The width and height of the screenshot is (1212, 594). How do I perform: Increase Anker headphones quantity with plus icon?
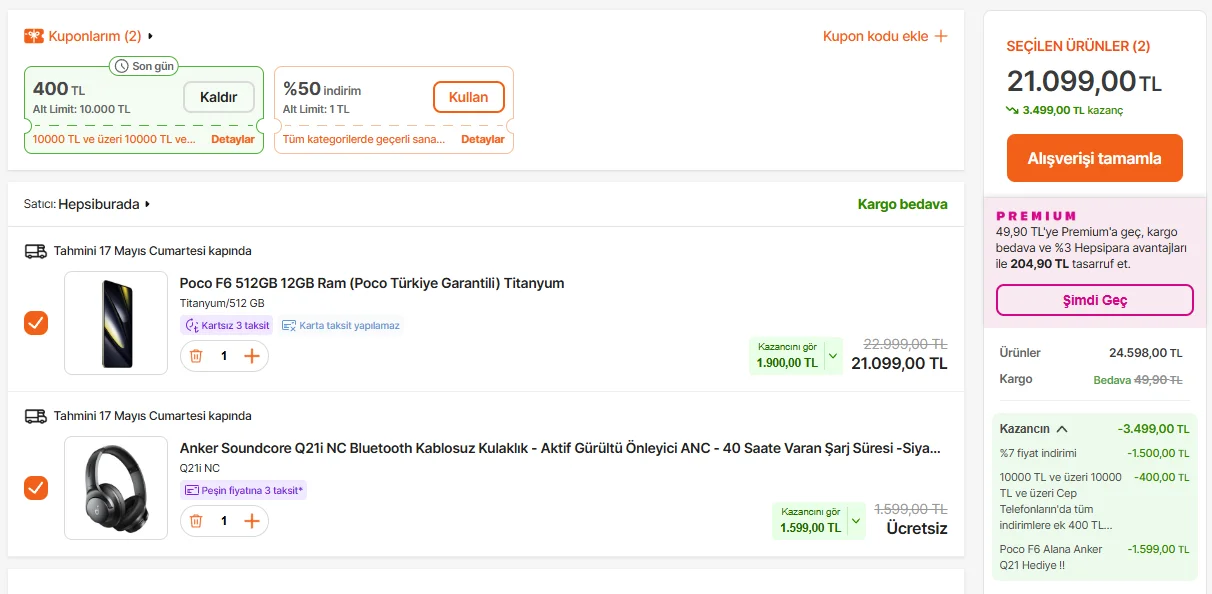[252, 521]
